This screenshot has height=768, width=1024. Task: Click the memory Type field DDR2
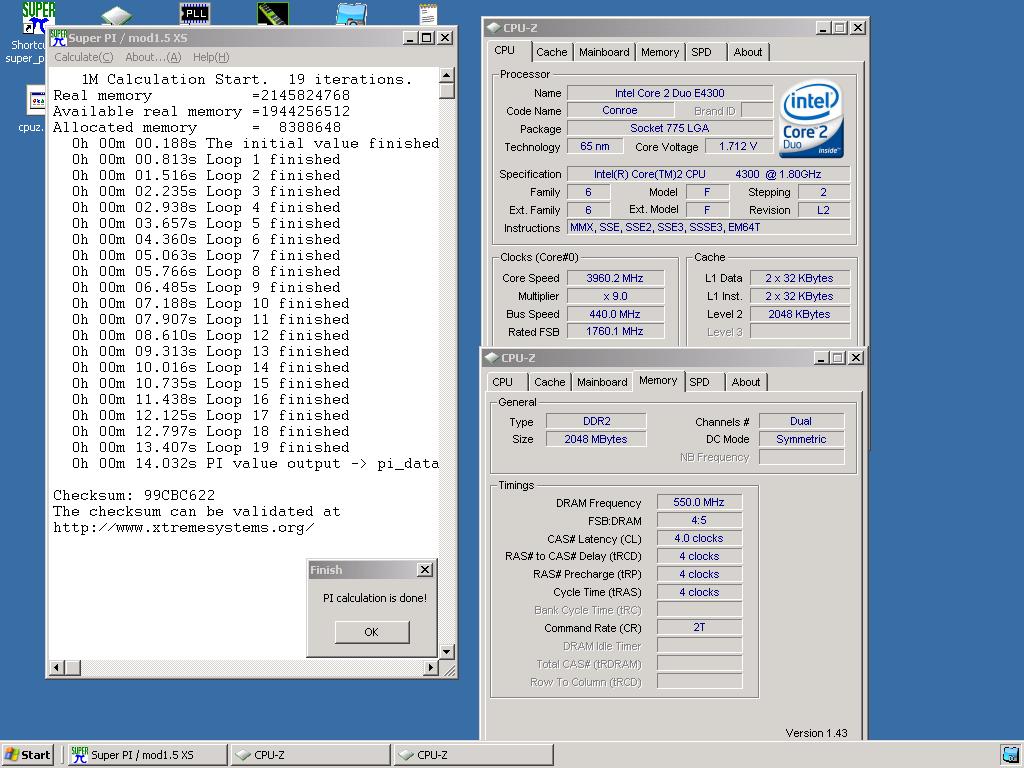[x=596, y=421]
